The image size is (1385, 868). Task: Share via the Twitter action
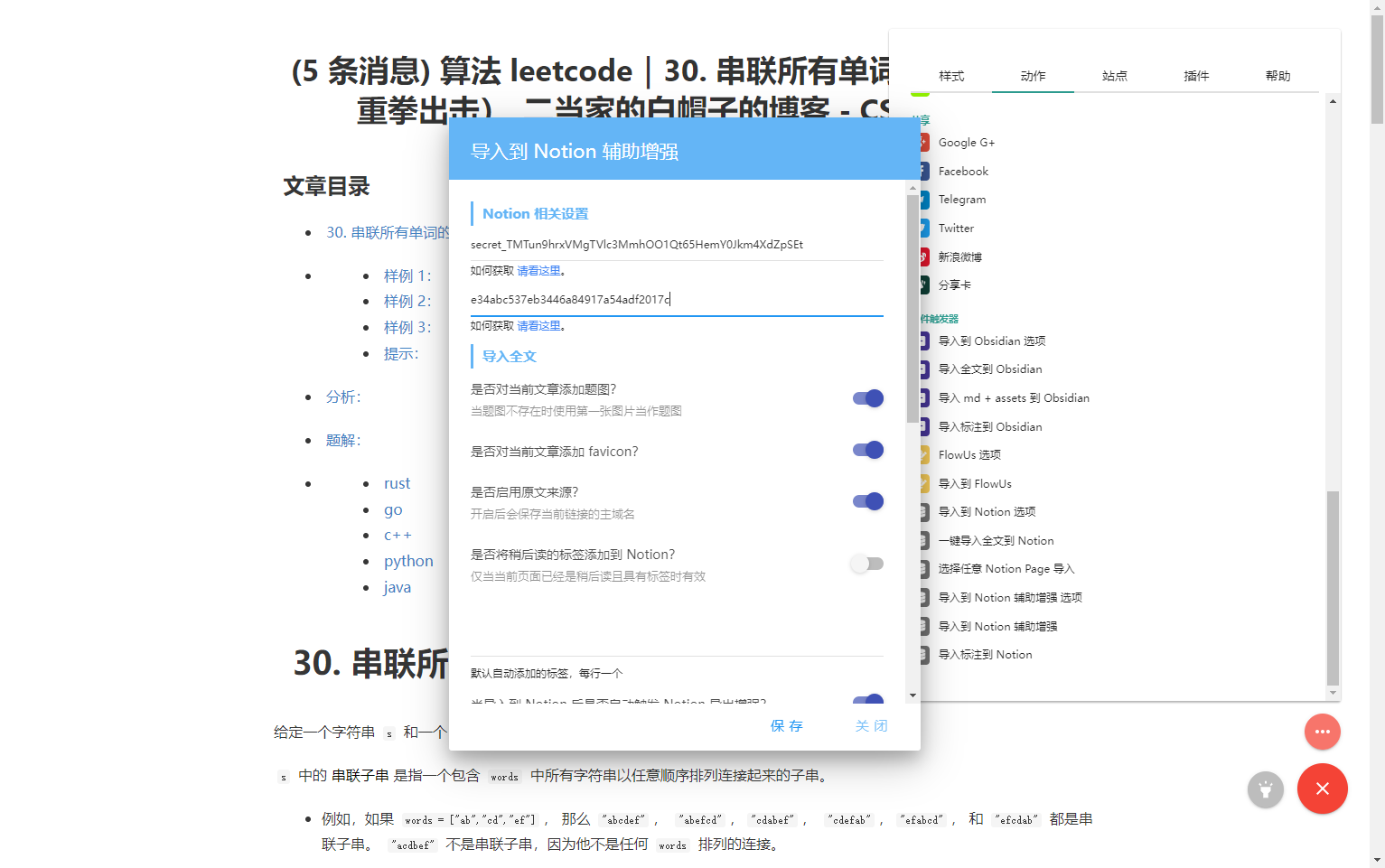(956, 228)
